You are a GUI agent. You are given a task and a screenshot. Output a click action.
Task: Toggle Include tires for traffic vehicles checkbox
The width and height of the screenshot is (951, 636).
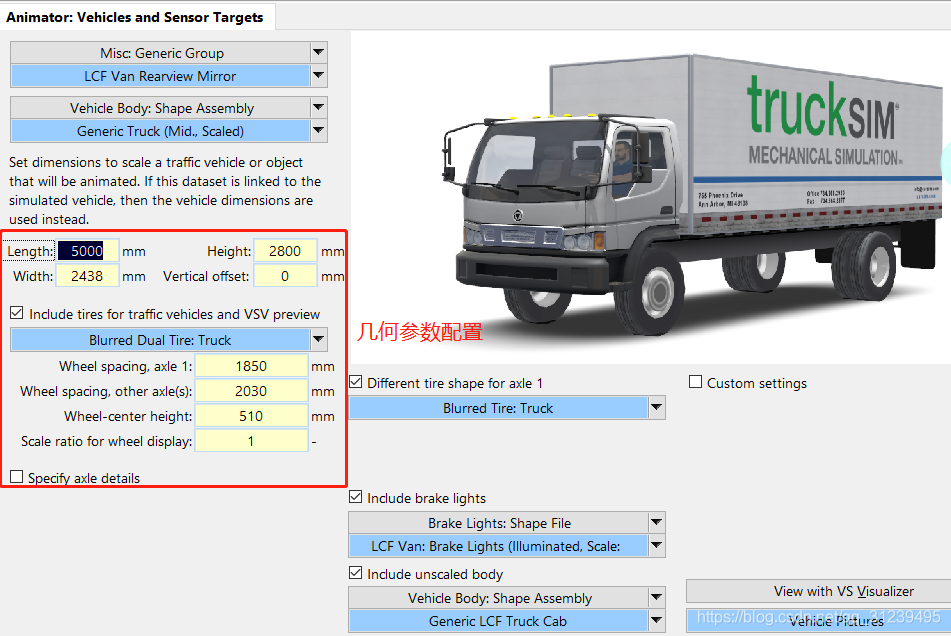(x=17, y=313)
